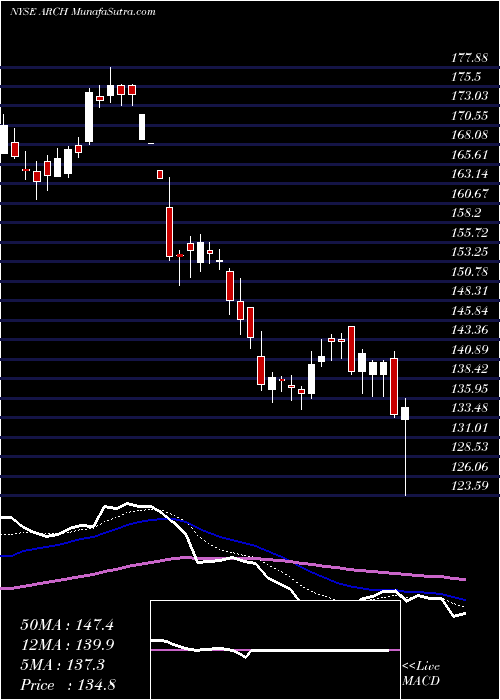The width and height of the screenshot is (500, 700).
Task: Click the 145.84 price axis label
Action: coord(471,310)
